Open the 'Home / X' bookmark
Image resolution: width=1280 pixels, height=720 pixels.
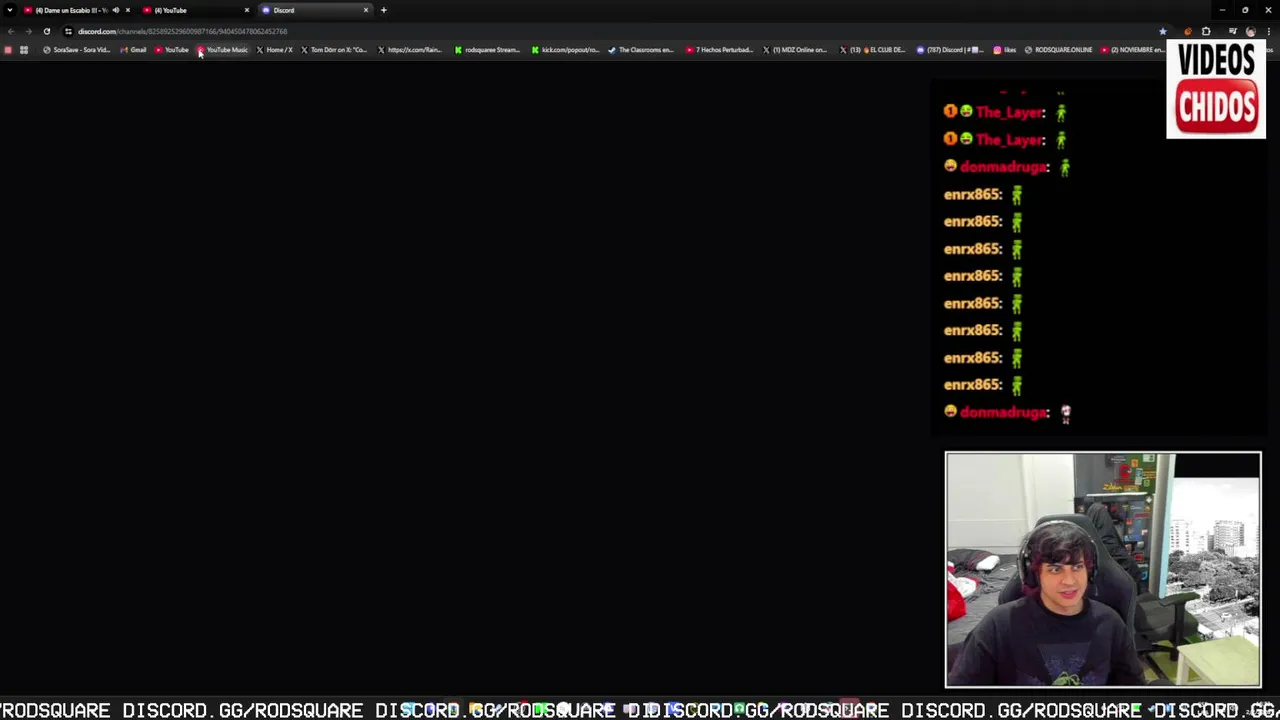click(x=274, y=50)
